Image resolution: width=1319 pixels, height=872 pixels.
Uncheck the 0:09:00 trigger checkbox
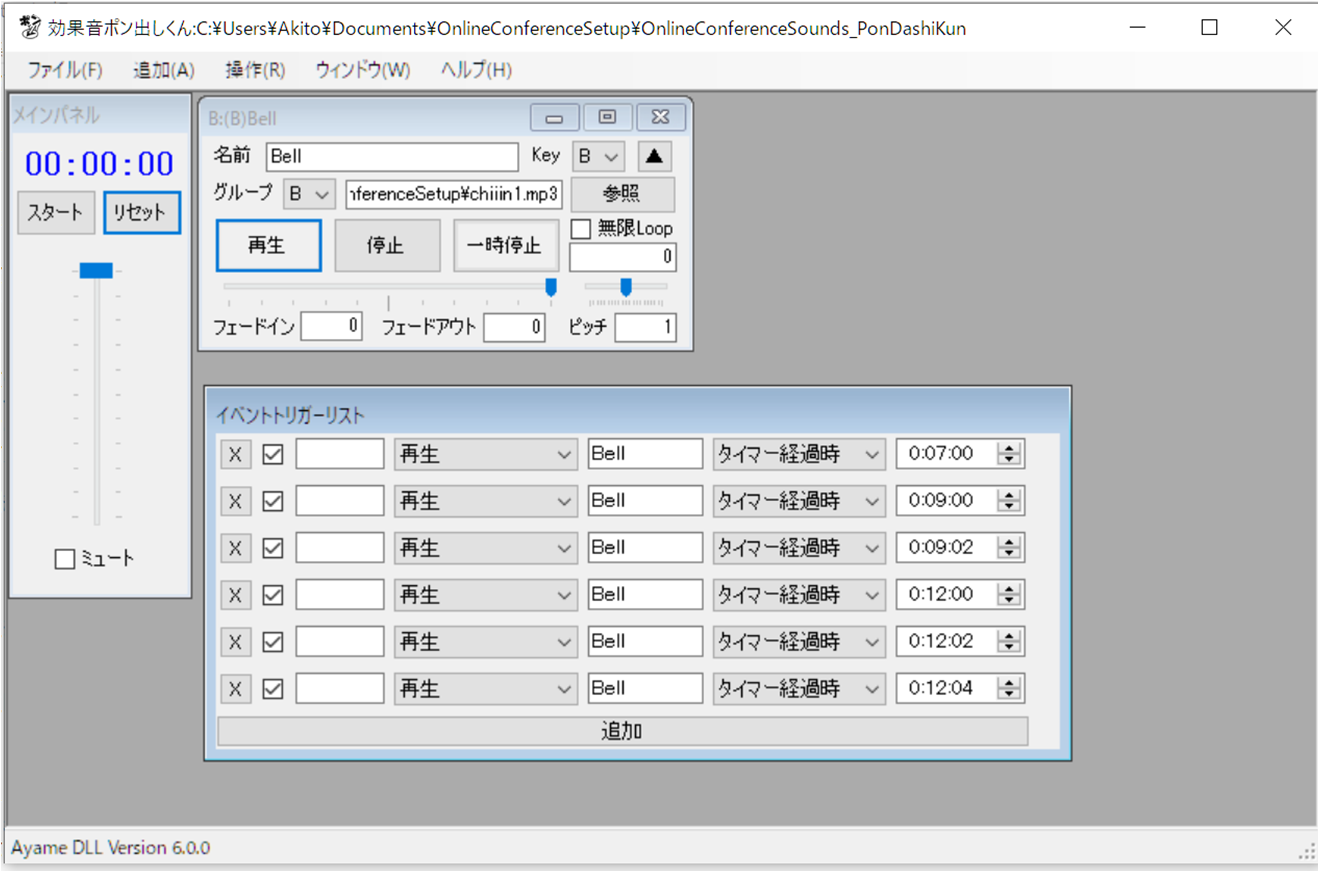point(272,501)
